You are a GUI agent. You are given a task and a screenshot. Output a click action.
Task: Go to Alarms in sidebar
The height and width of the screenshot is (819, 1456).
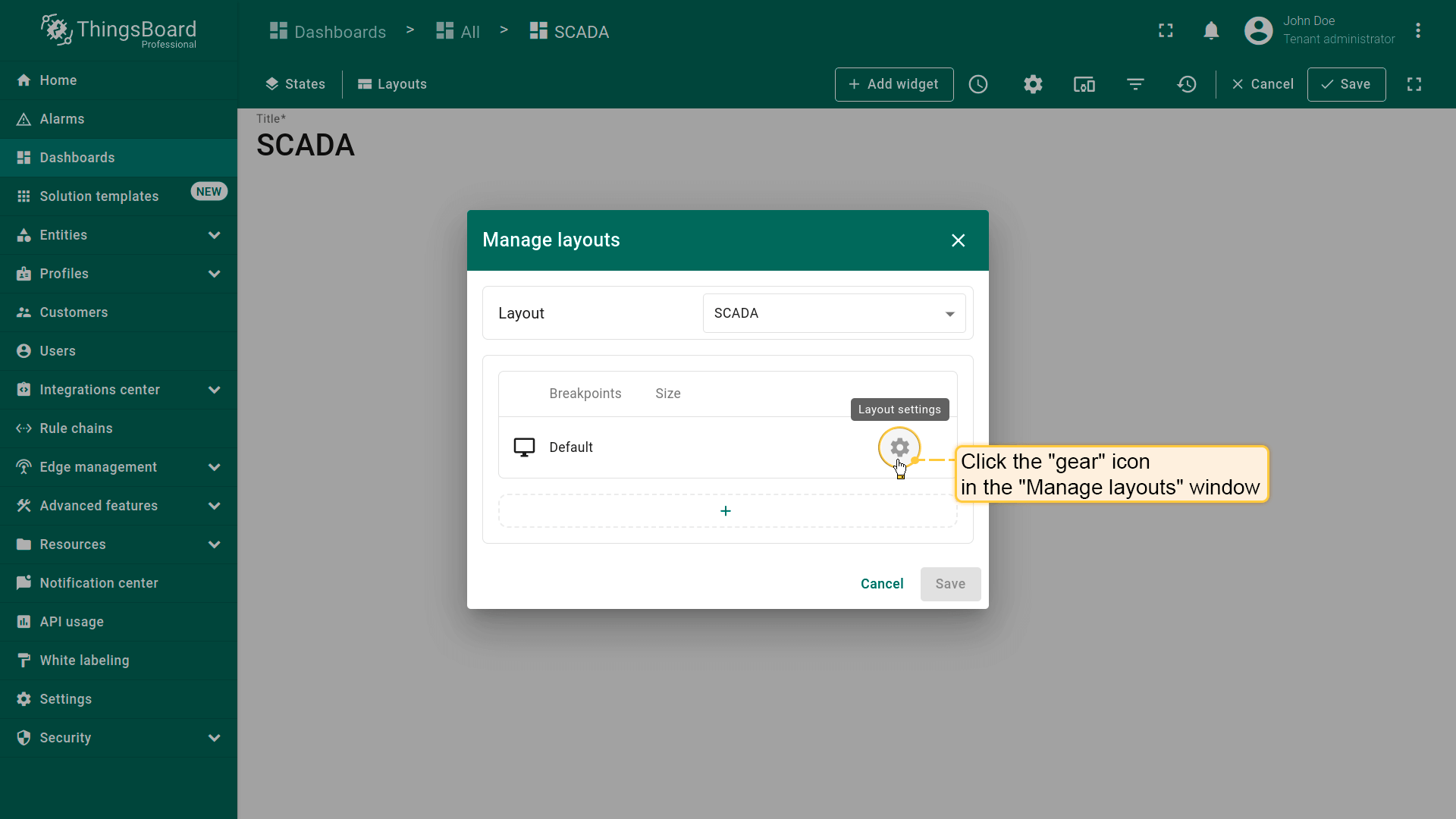62,119
